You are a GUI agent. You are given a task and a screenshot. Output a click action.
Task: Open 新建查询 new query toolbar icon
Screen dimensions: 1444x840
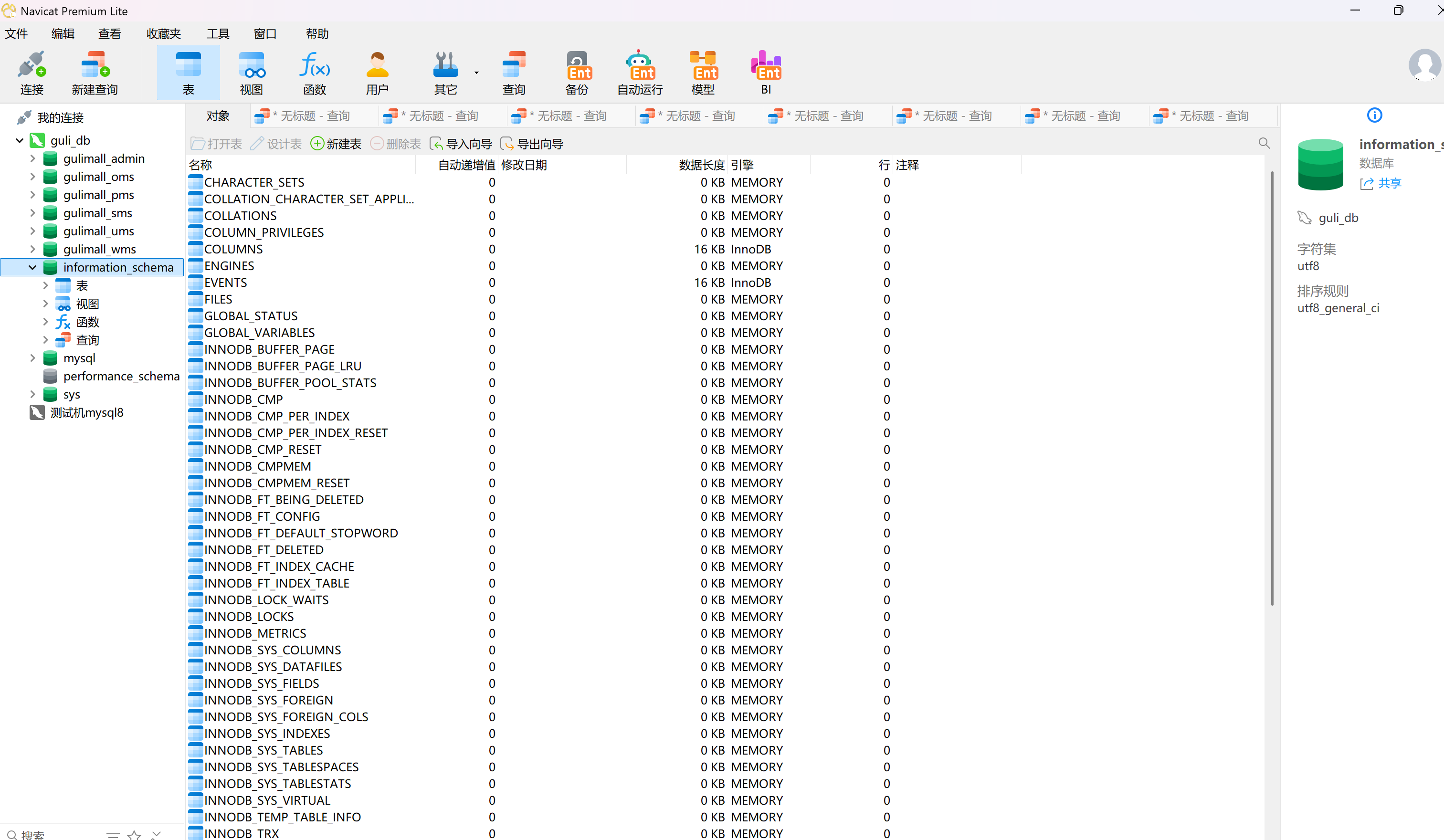[95, 72]
